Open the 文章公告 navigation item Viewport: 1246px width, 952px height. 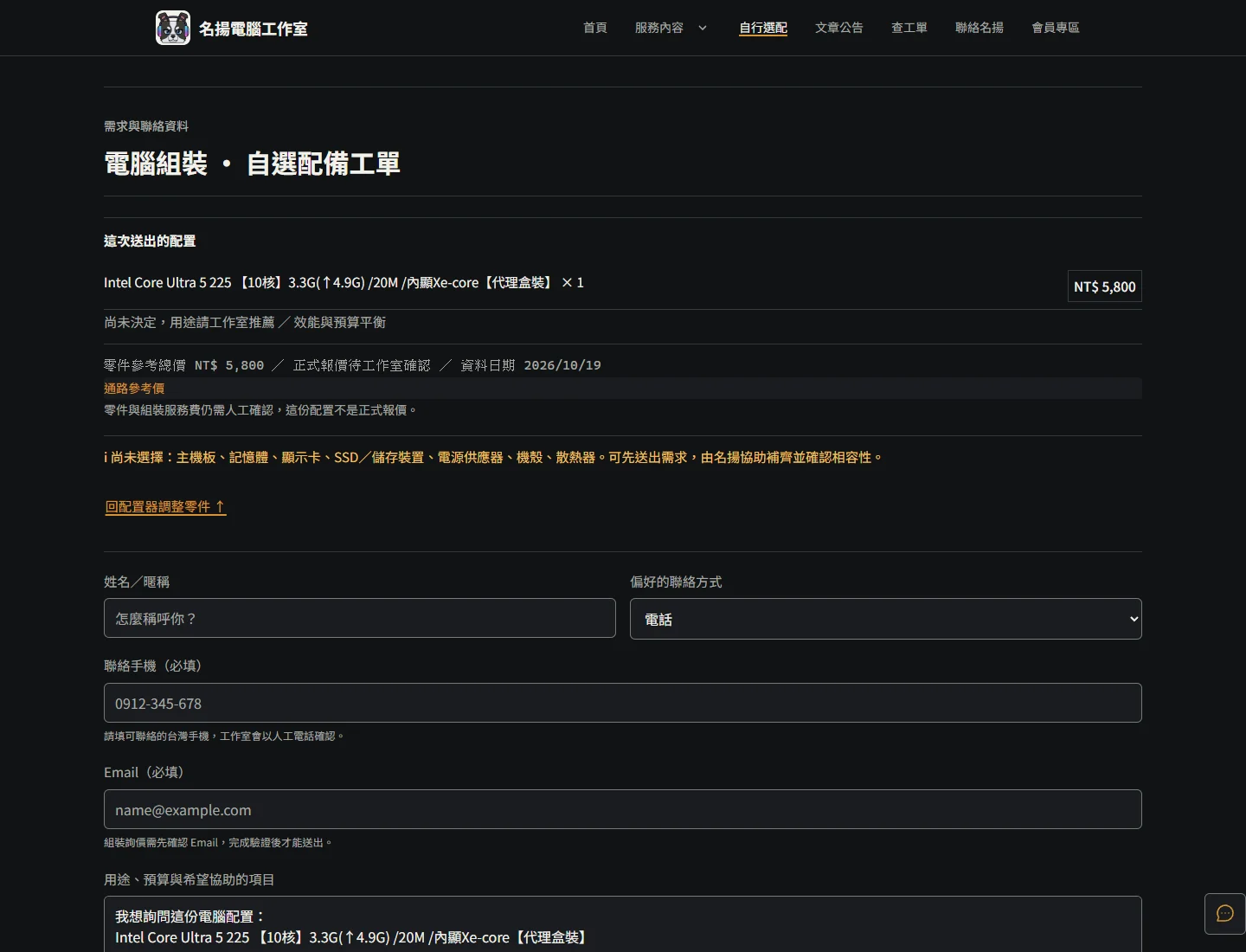coord(839,28)
